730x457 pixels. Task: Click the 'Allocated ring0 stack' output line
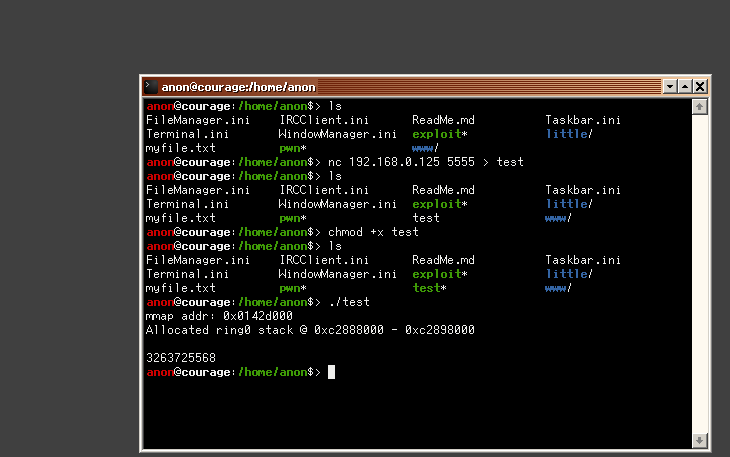point(310,330)
